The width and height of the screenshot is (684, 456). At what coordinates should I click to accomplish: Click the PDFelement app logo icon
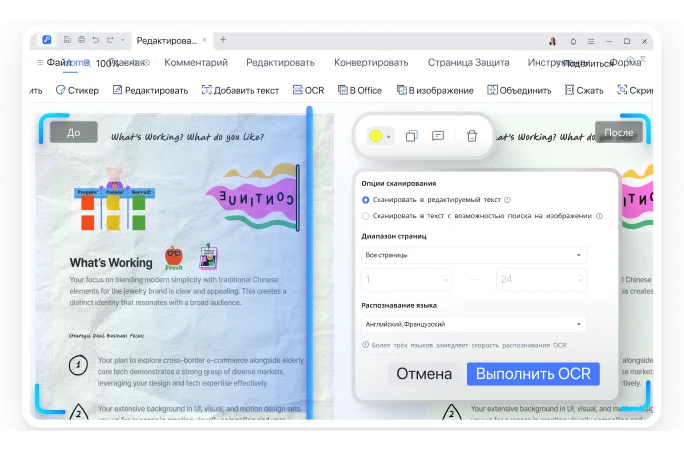[47, 40]
